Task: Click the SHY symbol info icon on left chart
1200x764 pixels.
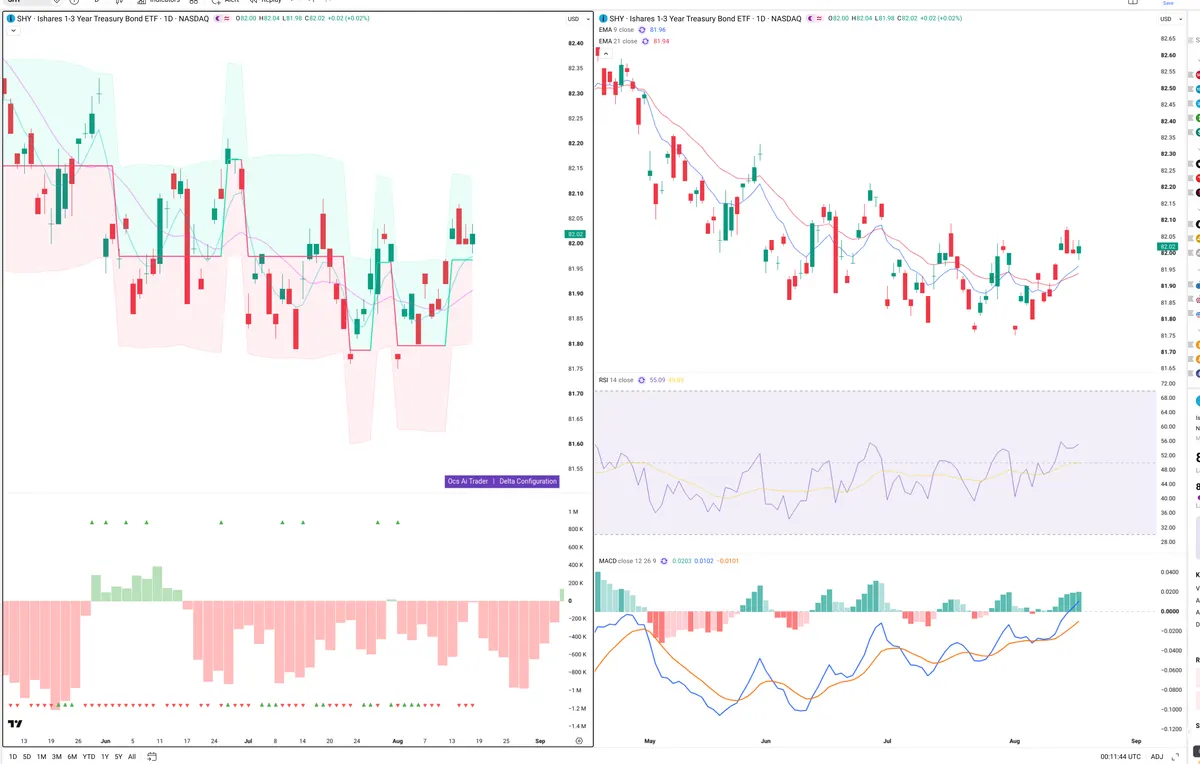Action: [x=11, y=19]
